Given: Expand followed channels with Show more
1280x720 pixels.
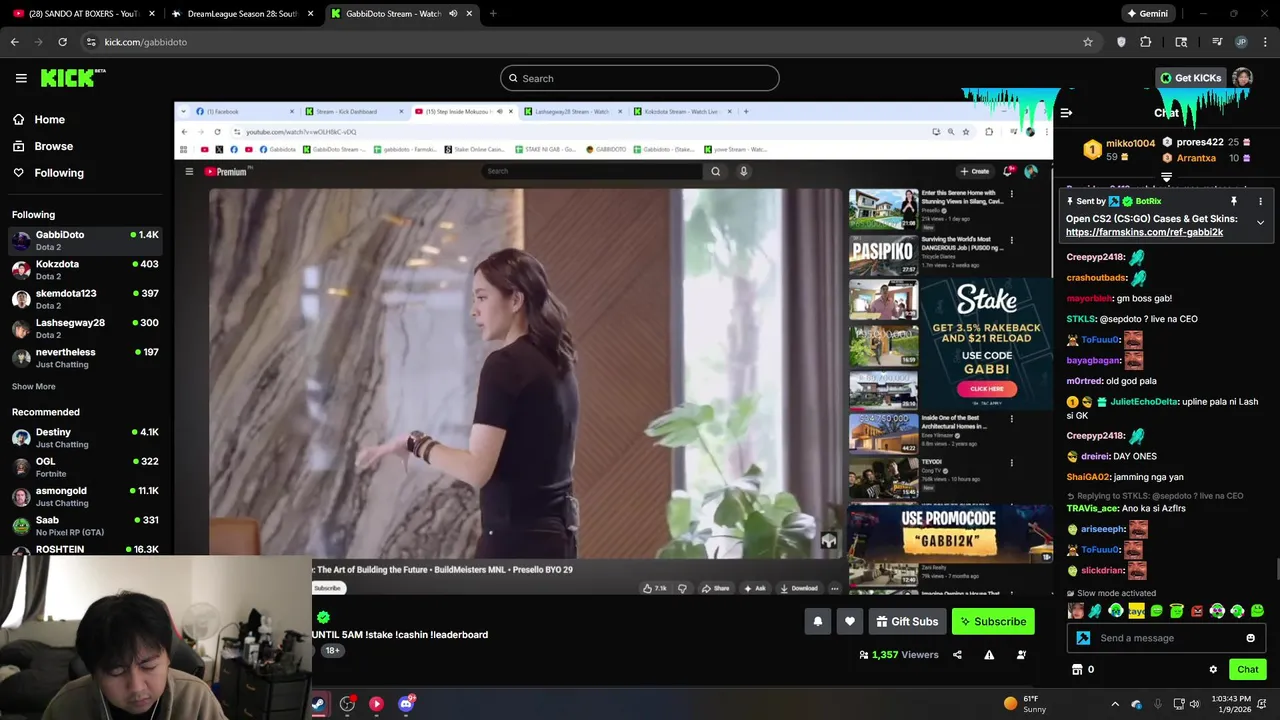Looking at the screenshot, I should (34, 386).
